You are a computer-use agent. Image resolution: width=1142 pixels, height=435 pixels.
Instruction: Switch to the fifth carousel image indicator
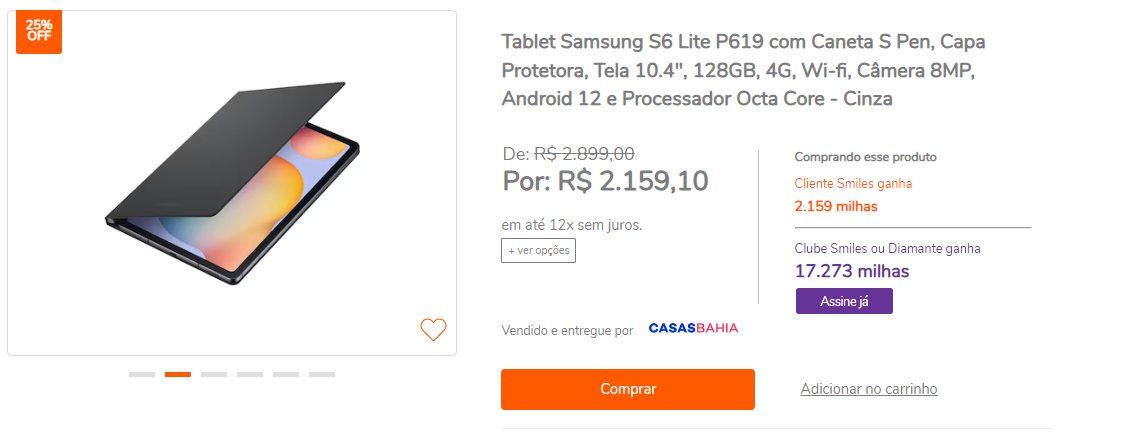point(286,375)
